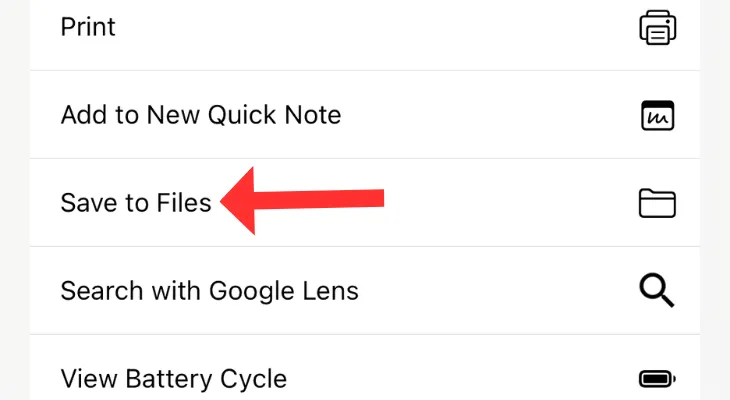Viewport: 730px width, 400px height.
Task: Tap the Google Lens magnifying glass icon
Action: pos(656,290)
